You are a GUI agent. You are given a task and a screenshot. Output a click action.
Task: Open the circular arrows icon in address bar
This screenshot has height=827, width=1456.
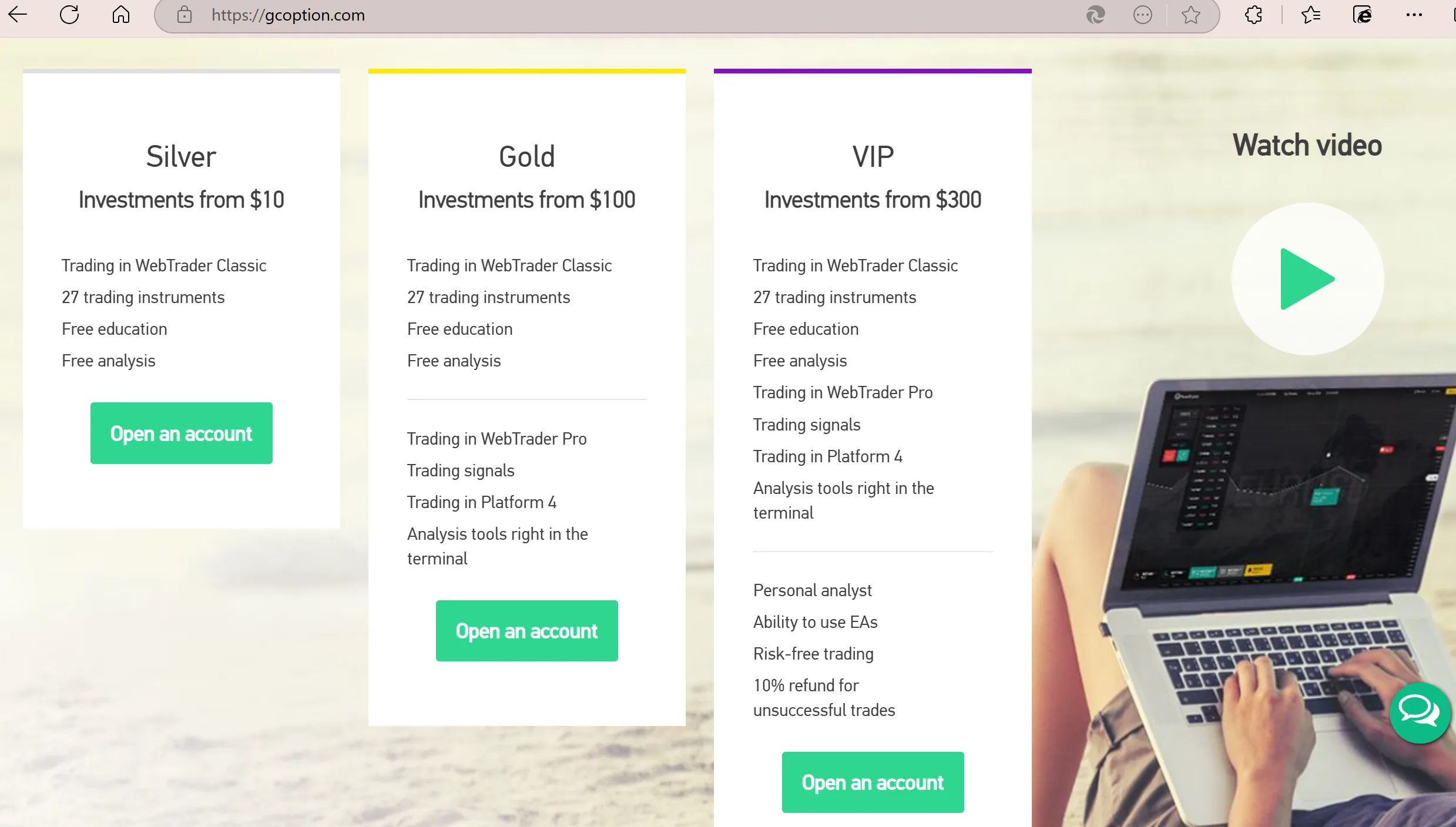[x=1095, y=15]
